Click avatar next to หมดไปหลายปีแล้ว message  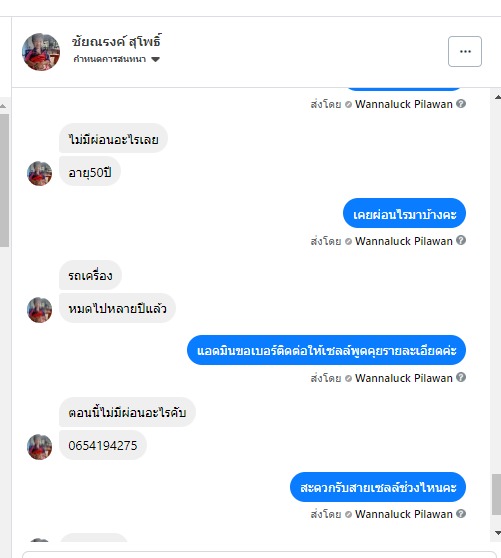[39, 310]
